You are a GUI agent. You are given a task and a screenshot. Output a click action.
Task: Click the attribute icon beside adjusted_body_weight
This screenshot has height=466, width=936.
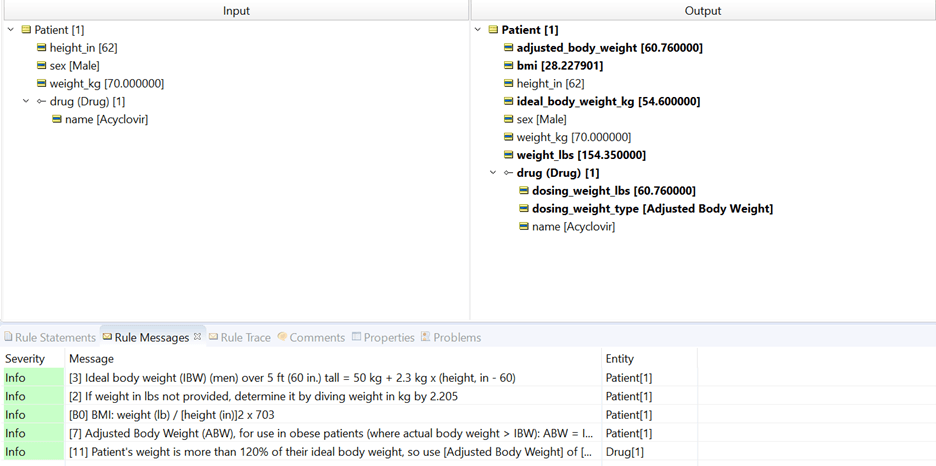tap(508, 48)
